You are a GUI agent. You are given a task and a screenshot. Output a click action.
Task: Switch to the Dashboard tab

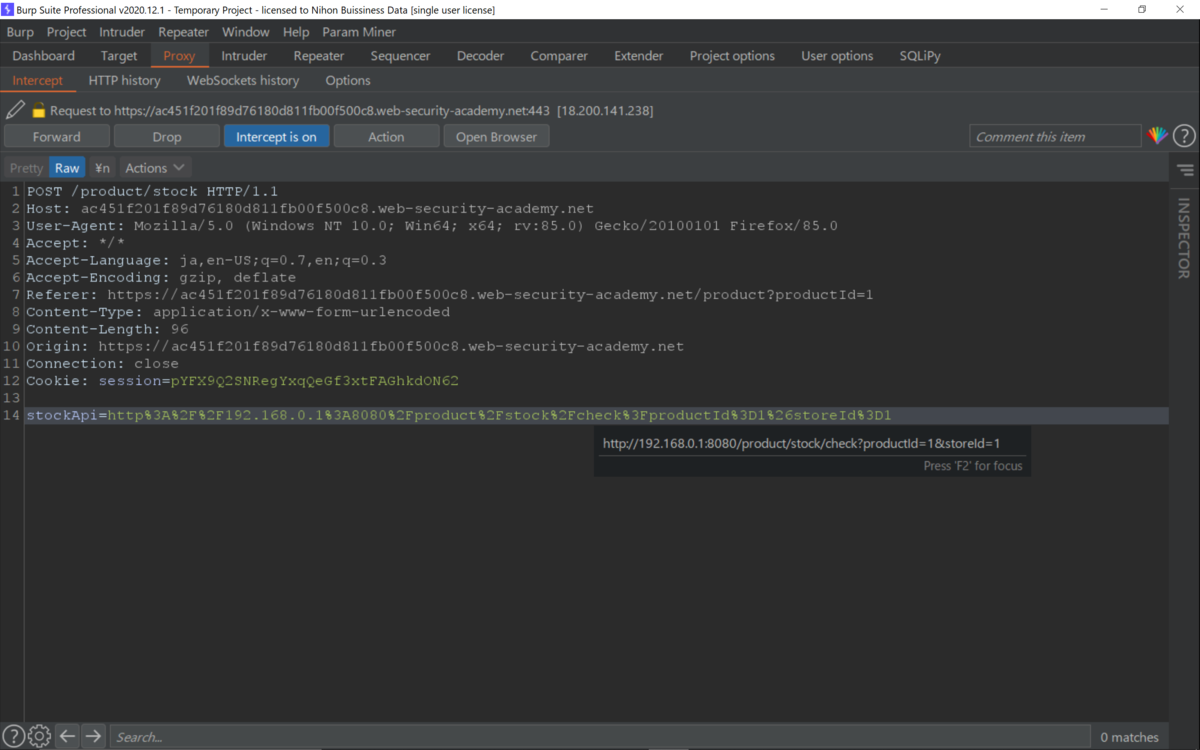[44, 56]
